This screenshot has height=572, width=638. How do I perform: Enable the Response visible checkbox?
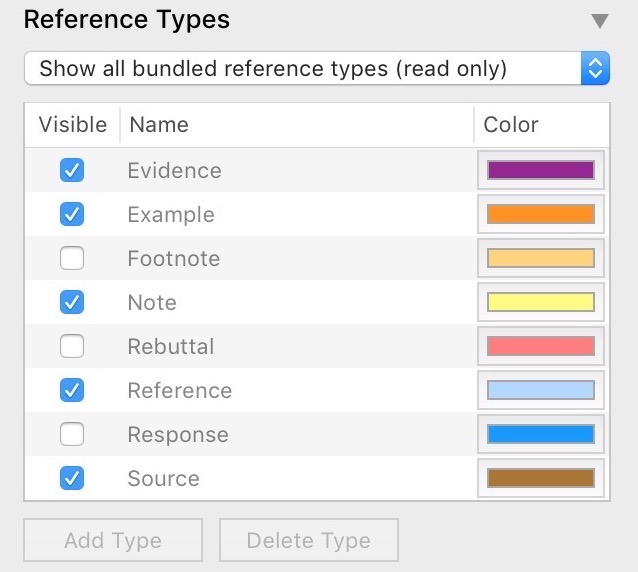coord(72,434)
